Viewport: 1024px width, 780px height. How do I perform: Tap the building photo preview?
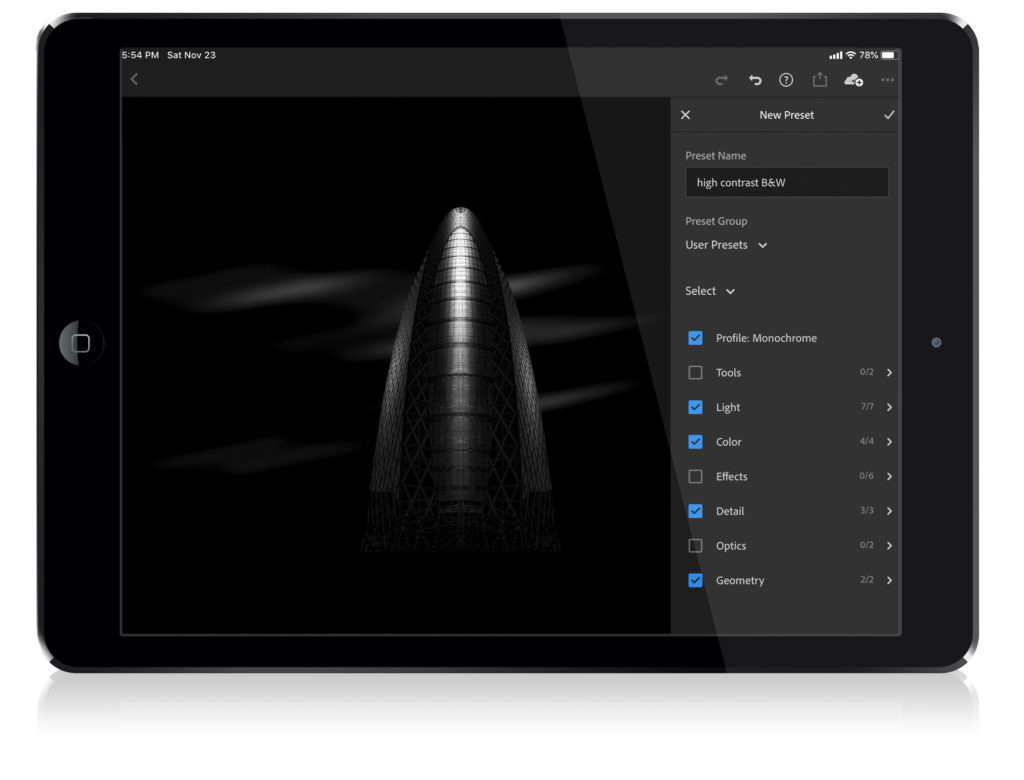coord(396,366)
